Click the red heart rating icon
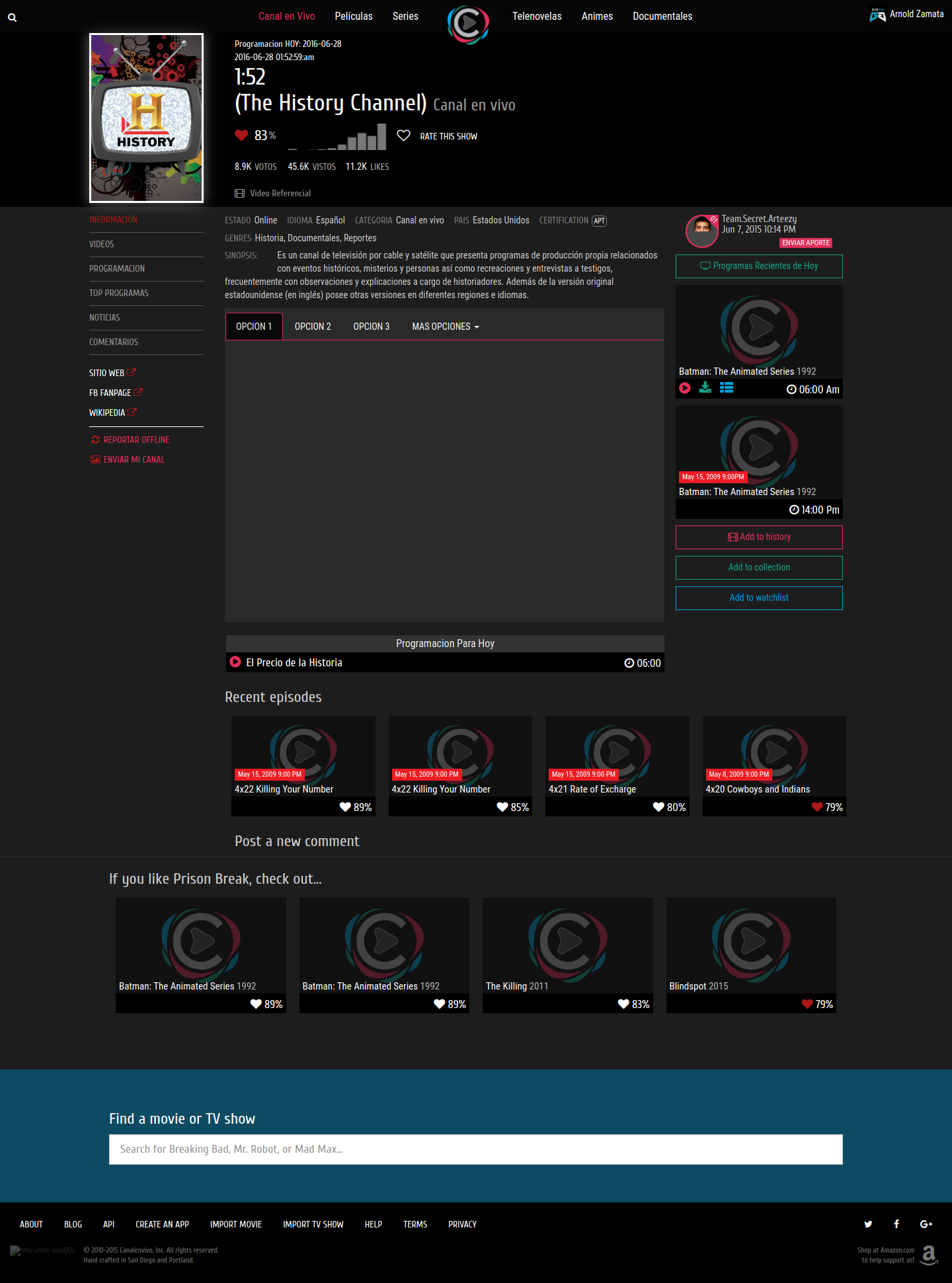The image size is (952, 1283). tap(241, 136)
